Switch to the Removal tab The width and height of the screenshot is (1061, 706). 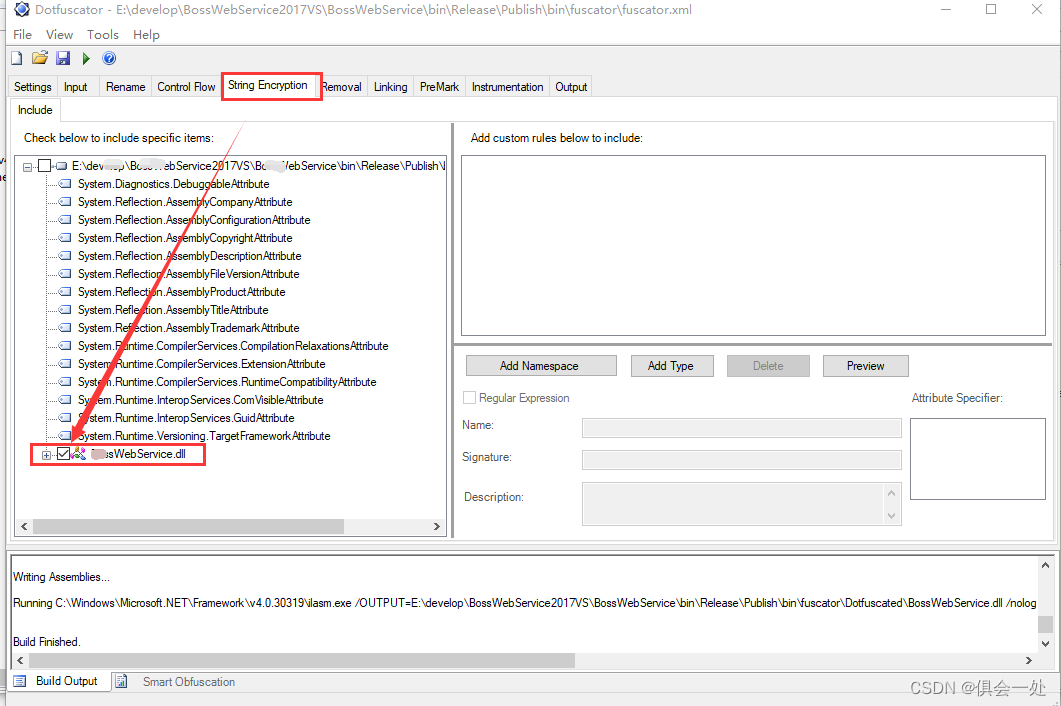(342, 87)
